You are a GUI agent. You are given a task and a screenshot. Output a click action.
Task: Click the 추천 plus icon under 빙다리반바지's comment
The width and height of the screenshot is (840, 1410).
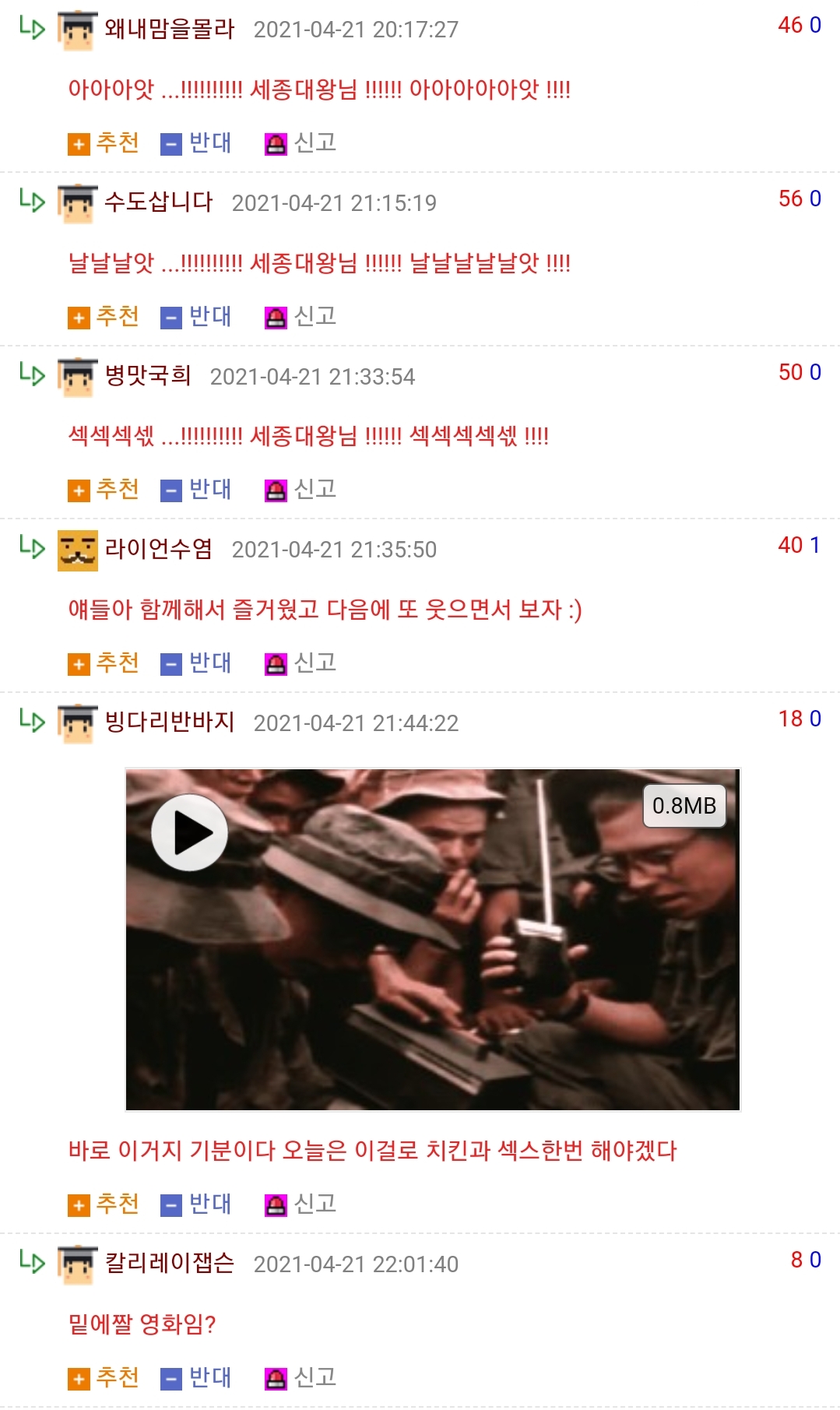79,1206
